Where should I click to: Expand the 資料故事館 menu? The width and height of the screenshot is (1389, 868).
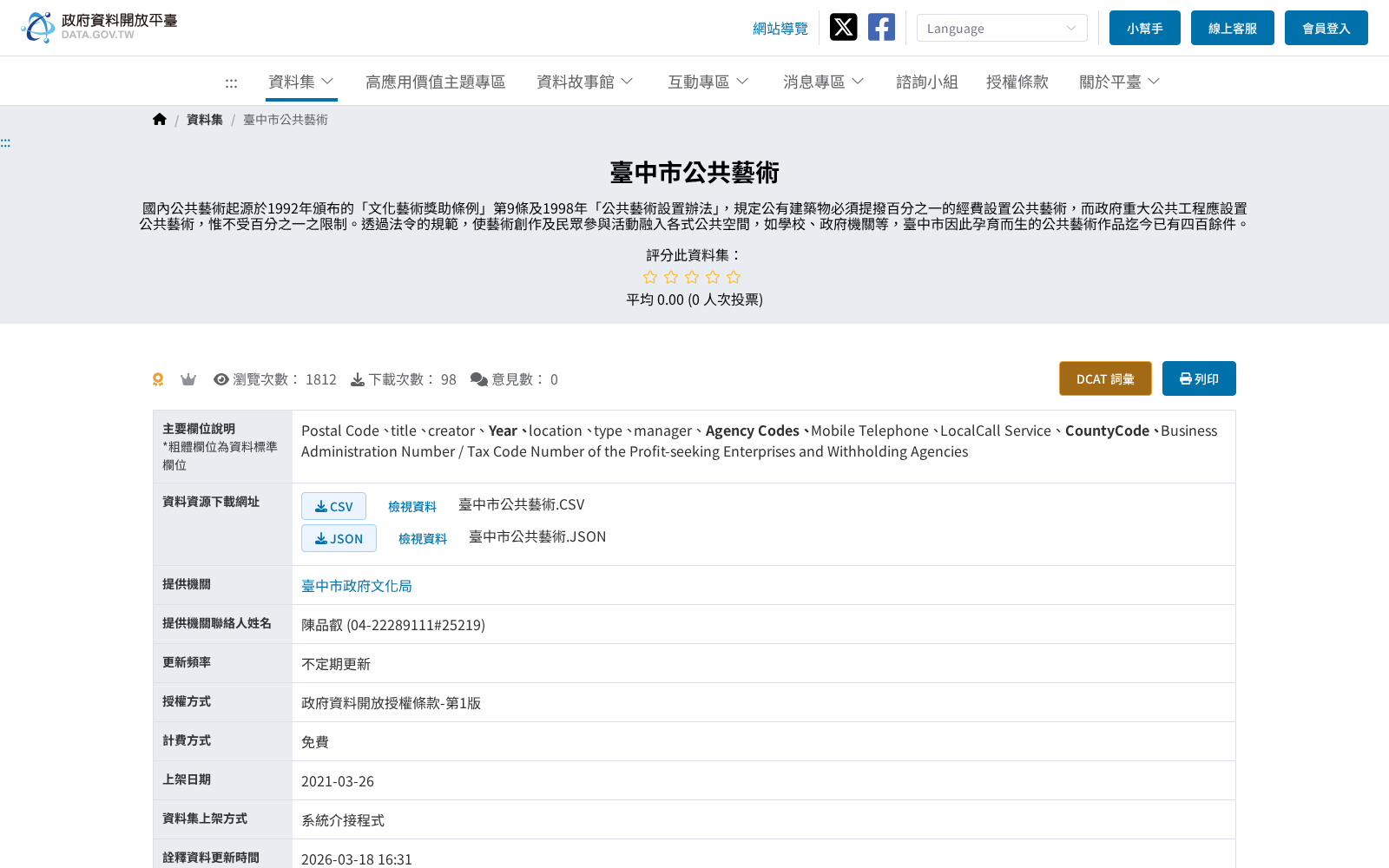(x=585, y=82)
